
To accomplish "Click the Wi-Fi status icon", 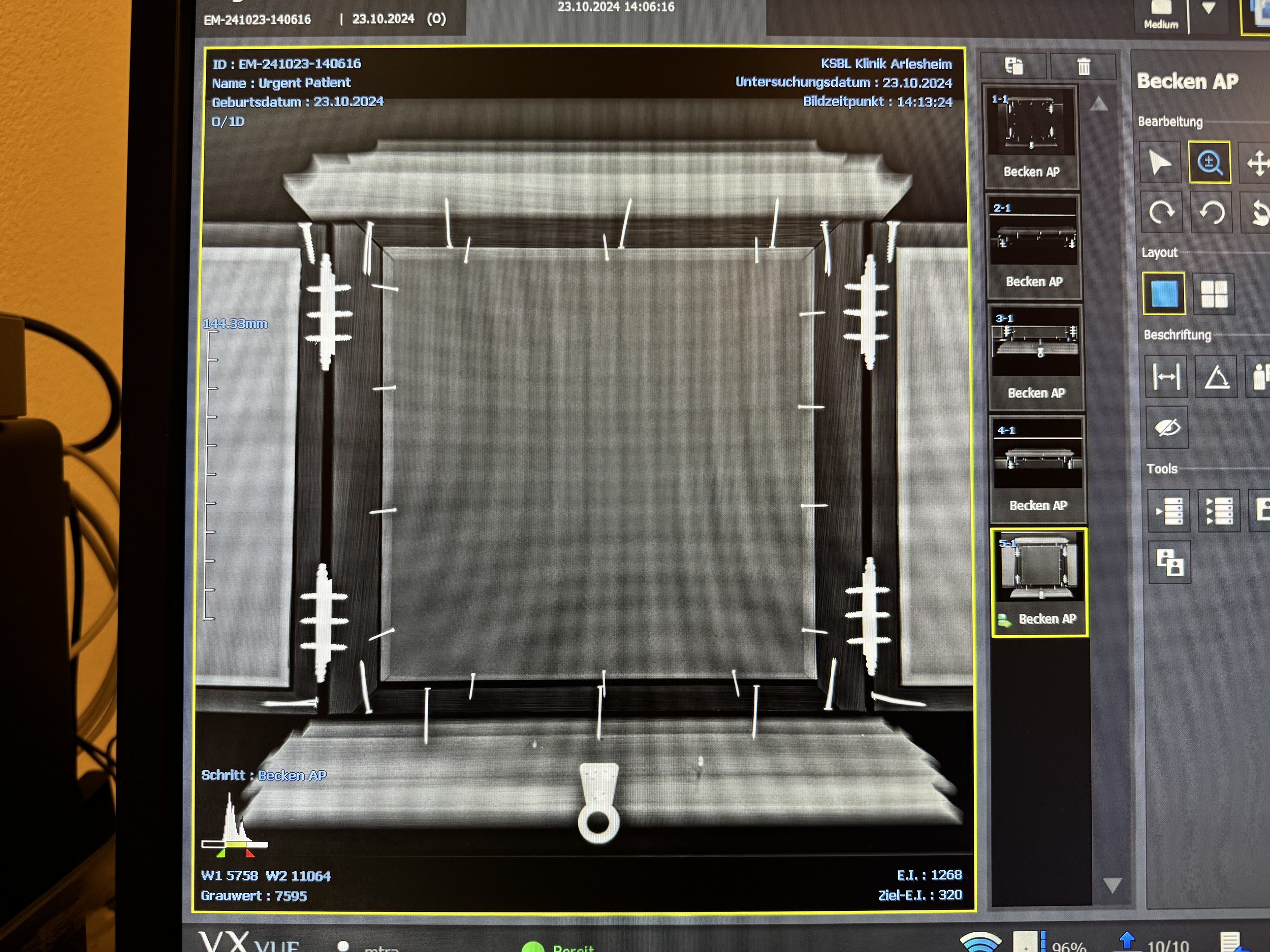I will click(x=980, y=942).
